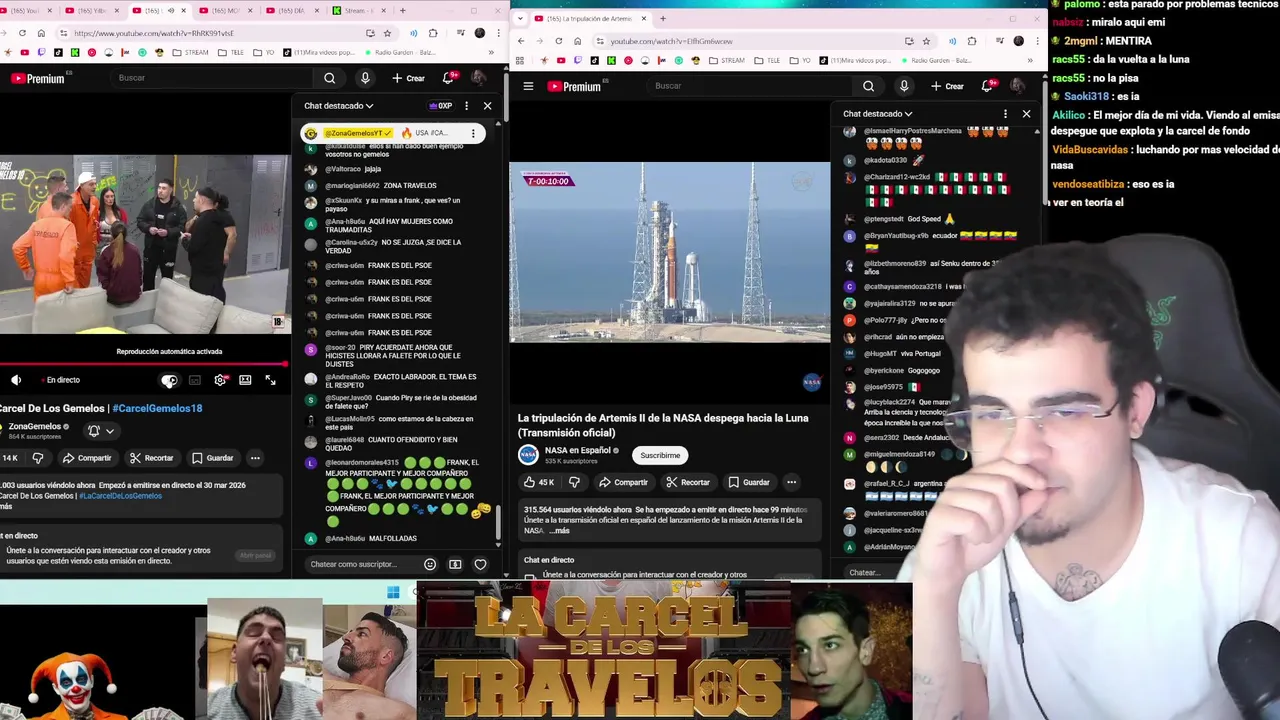This screenshot has height=720, width=1280.
Task: Click the left YouTube search box
Action: click(213, 78)
